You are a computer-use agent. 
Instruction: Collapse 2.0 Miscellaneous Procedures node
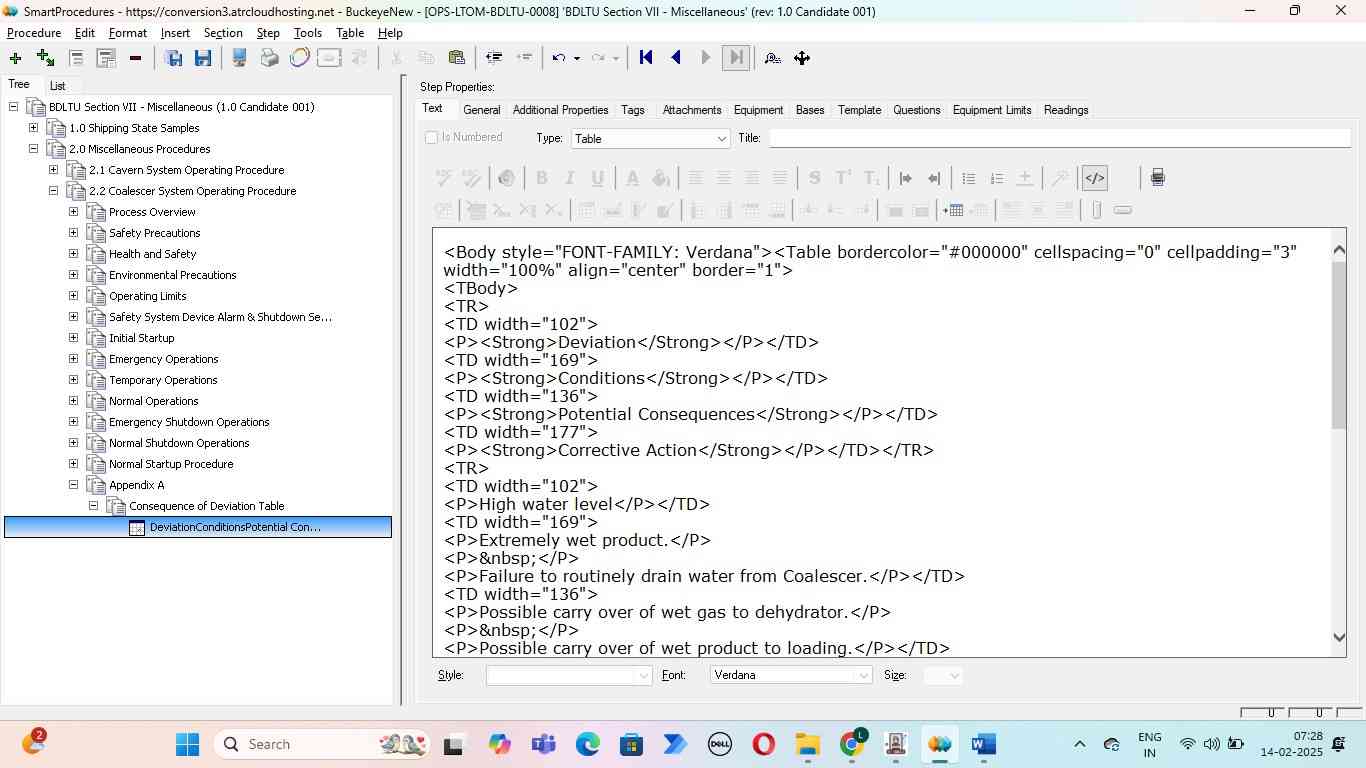coord(33,149)
